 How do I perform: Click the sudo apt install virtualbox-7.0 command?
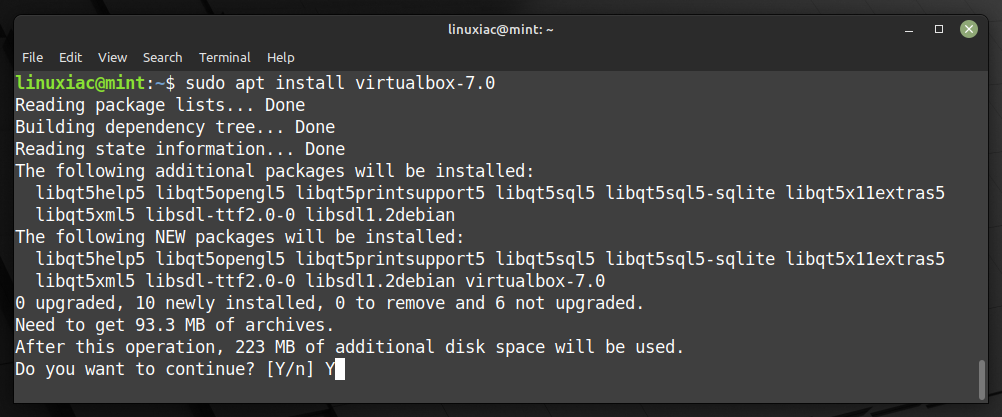coord(340,83)
